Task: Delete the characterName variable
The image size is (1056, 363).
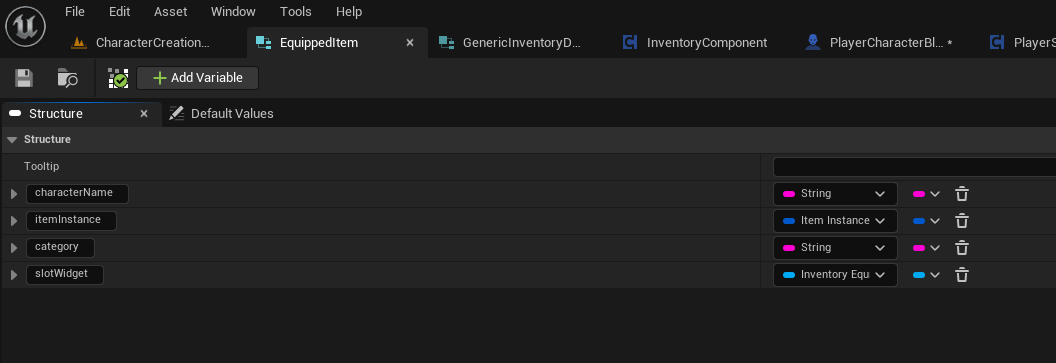Action: pos(962,194)
